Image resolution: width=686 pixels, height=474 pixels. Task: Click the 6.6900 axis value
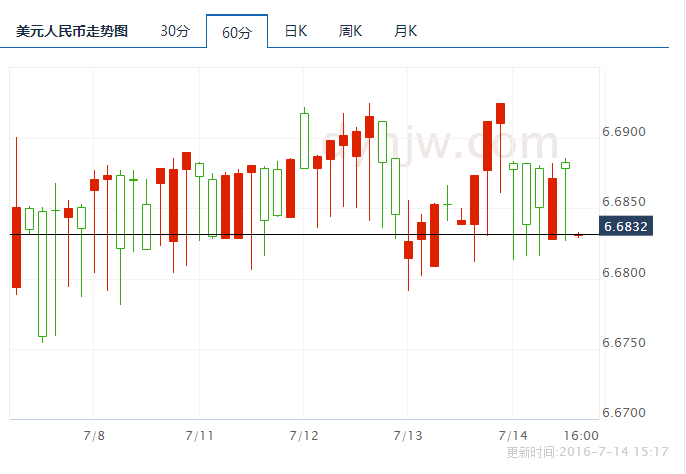(x=624, y=132)
